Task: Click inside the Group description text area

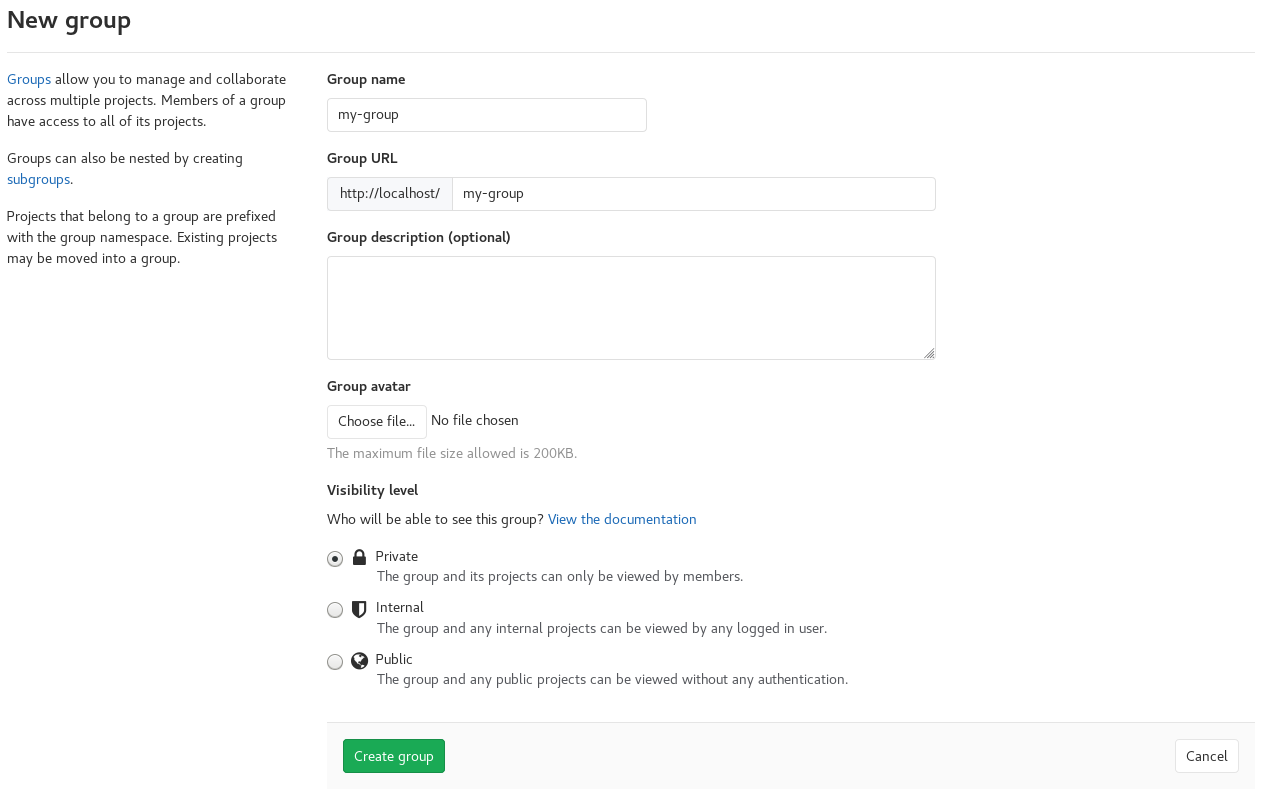Action: [x=630, y=307]
